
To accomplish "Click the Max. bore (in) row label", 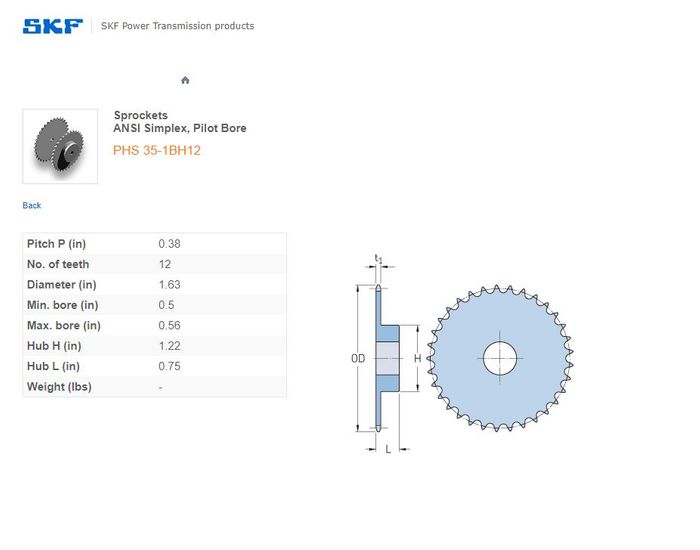I will click(x=64, y=326).
